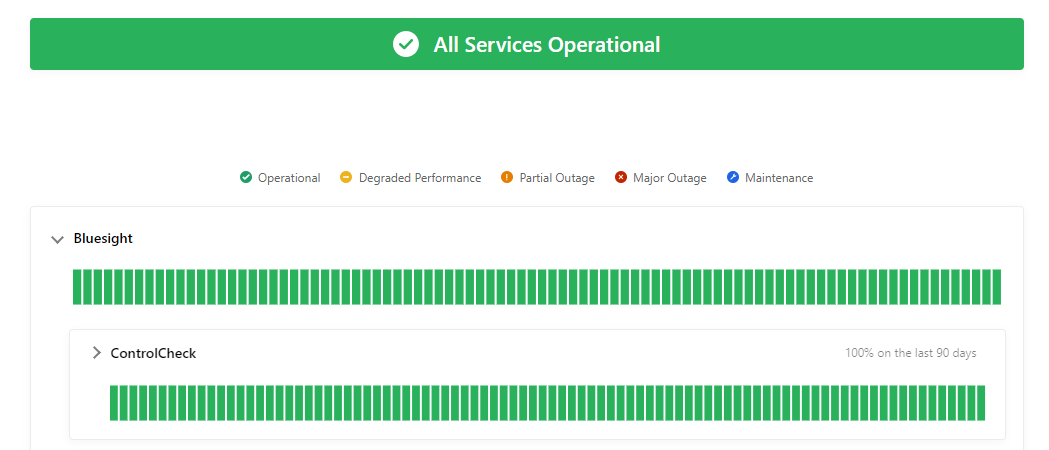Click the Maintenance legend label
This screenshot has width=1049, height=450.
(x=779, y=178)
